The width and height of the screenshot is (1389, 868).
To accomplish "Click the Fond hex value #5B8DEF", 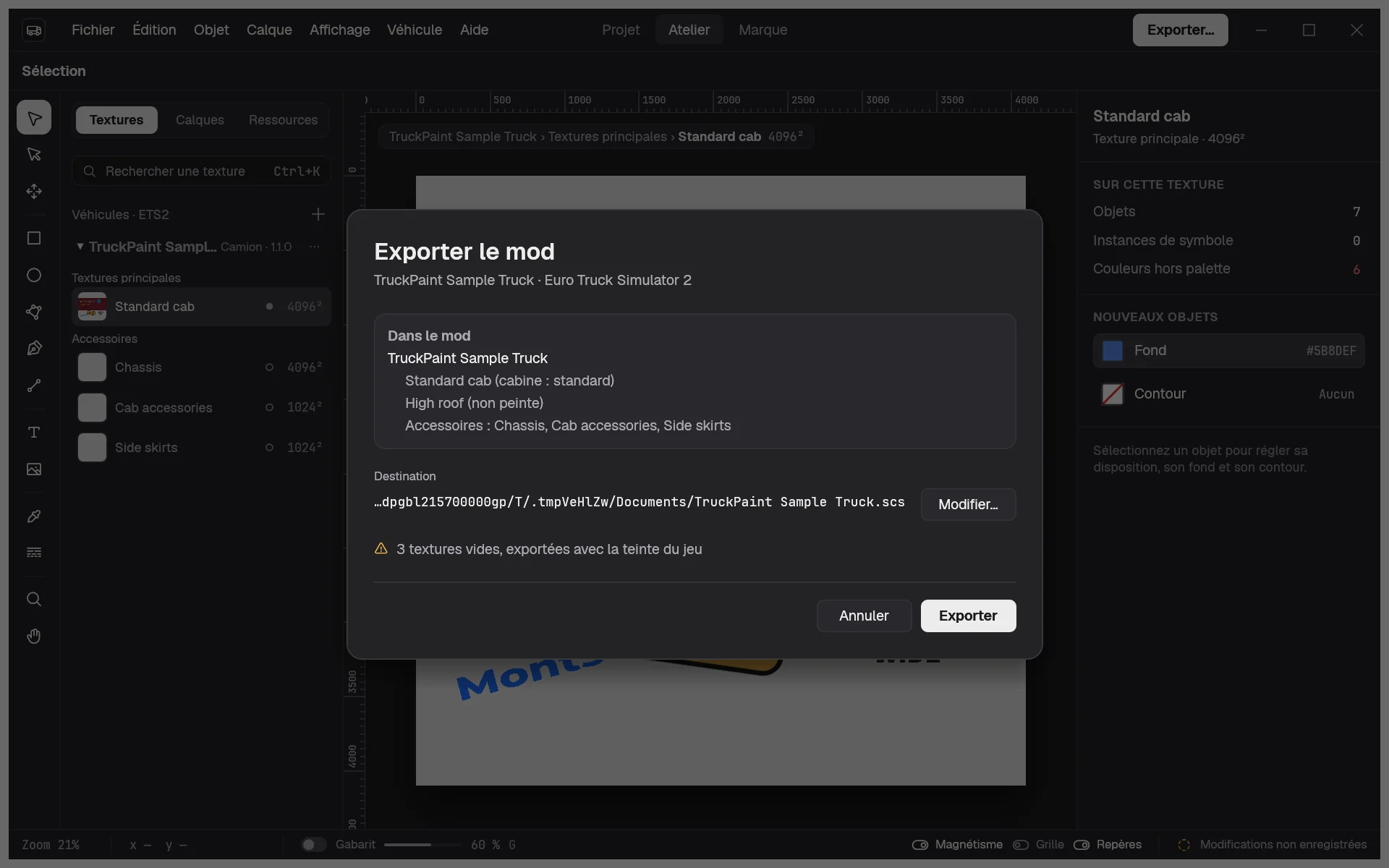I will tap(1331, 351).
